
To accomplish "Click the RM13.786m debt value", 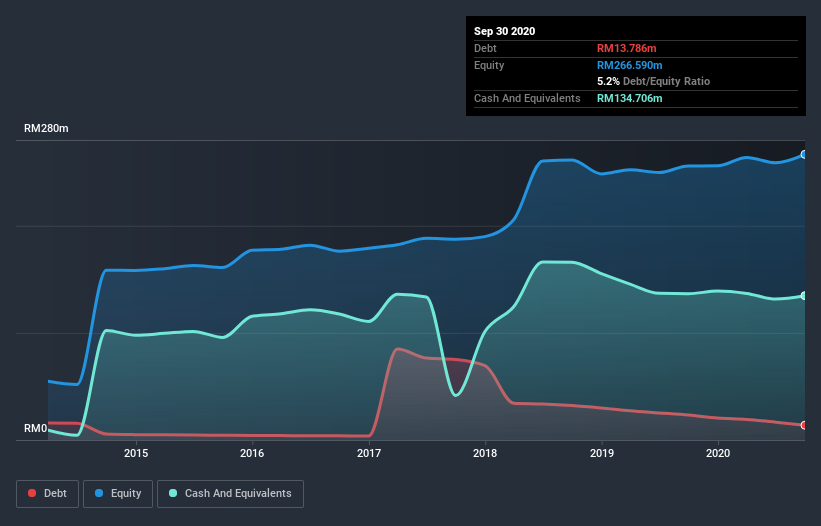I will [x=626, y=48].
